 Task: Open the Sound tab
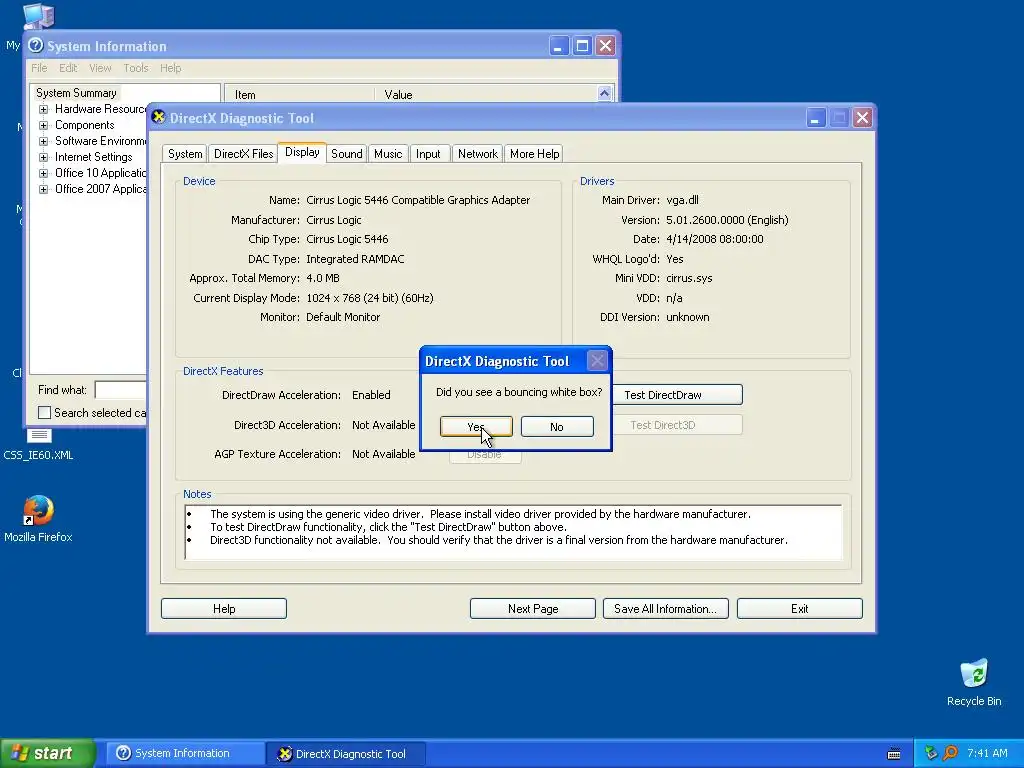pos(346,153)
